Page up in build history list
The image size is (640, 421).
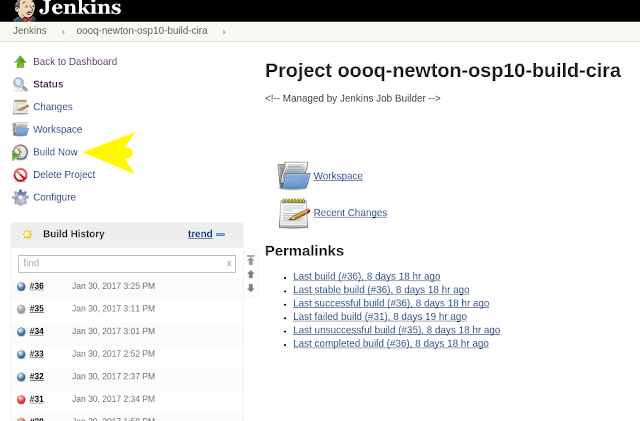click(x=251, y=274)
